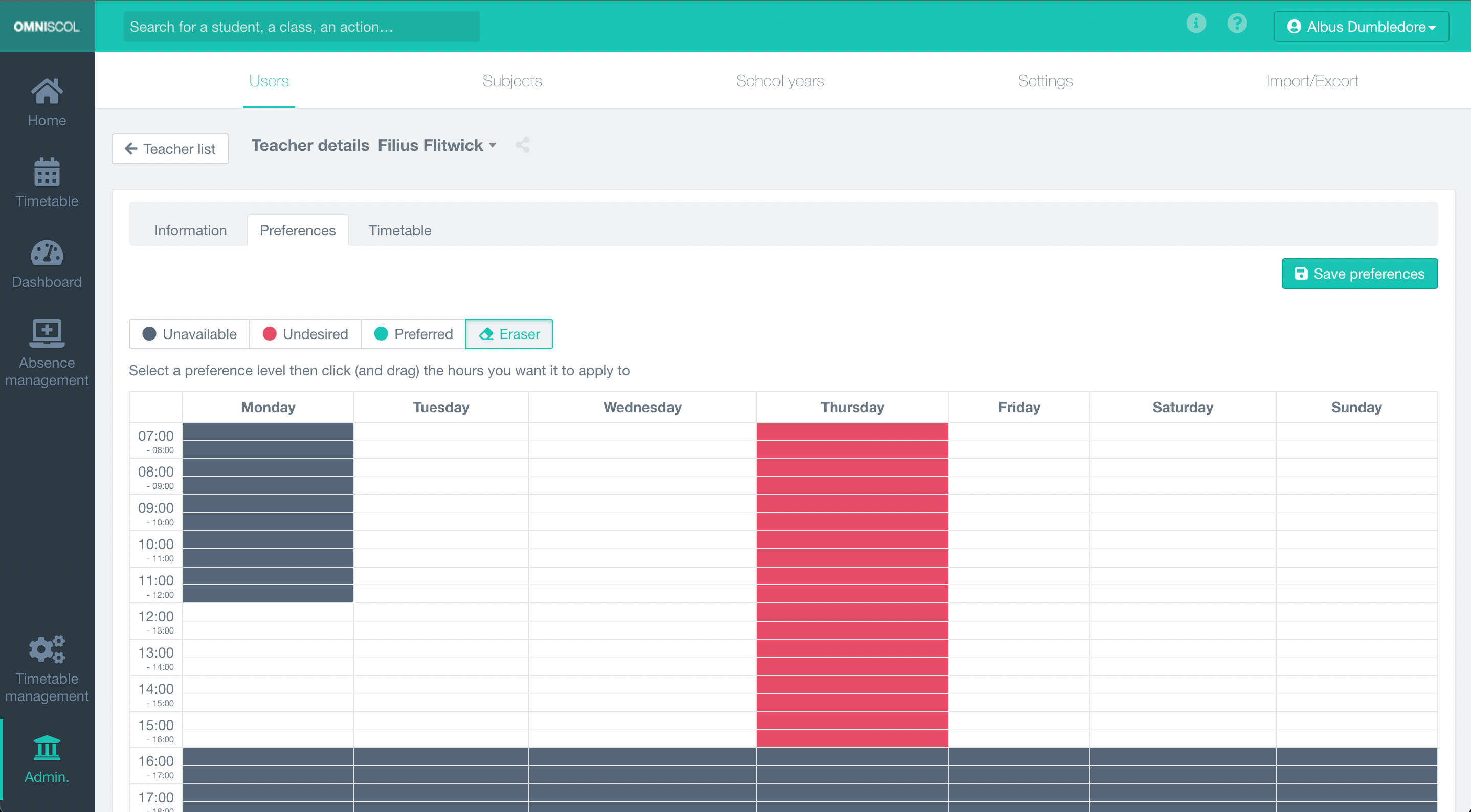Click the red Thursday 07:00 slot
The width and height of the screenshot is (1471, 812).
point(852,432)
